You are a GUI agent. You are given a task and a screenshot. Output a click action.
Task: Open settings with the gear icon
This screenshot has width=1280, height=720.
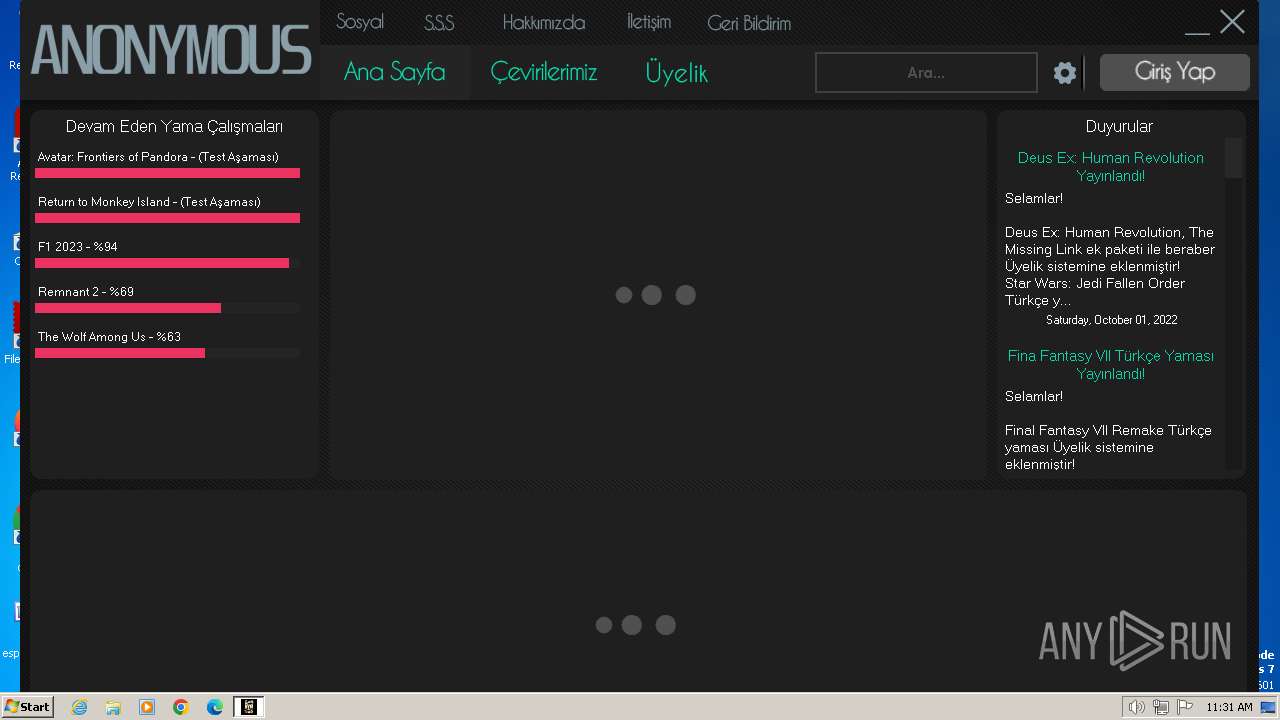pos(1065,72)
